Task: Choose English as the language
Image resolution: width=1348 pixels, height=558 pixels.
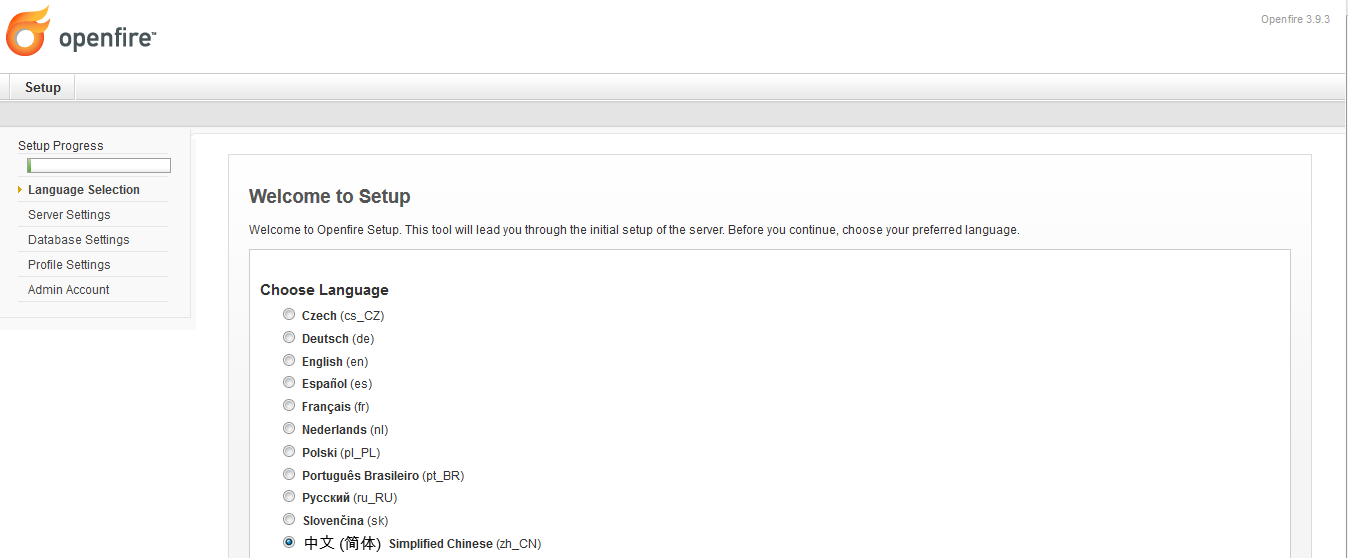Action: point(289,361)
